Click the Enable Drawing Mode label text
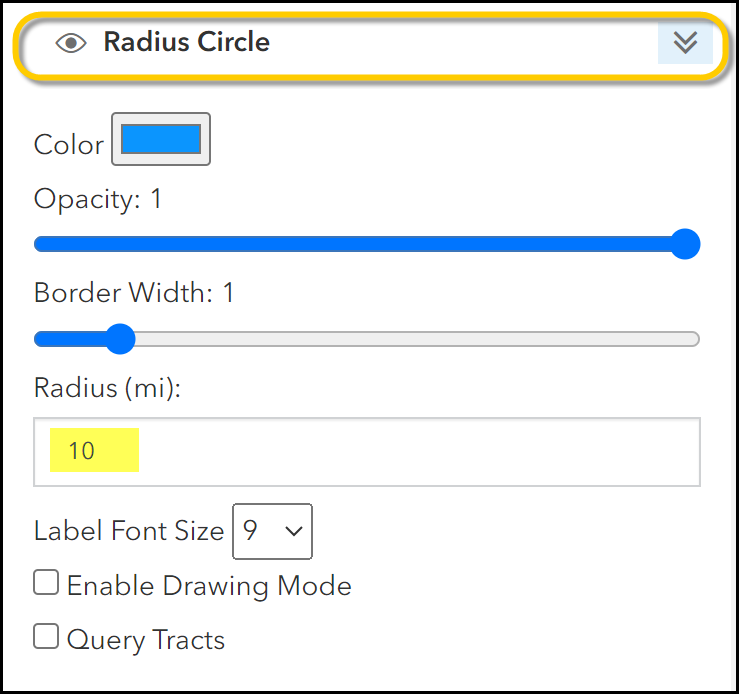Screen dimensions: 739x694 point(209,586)
